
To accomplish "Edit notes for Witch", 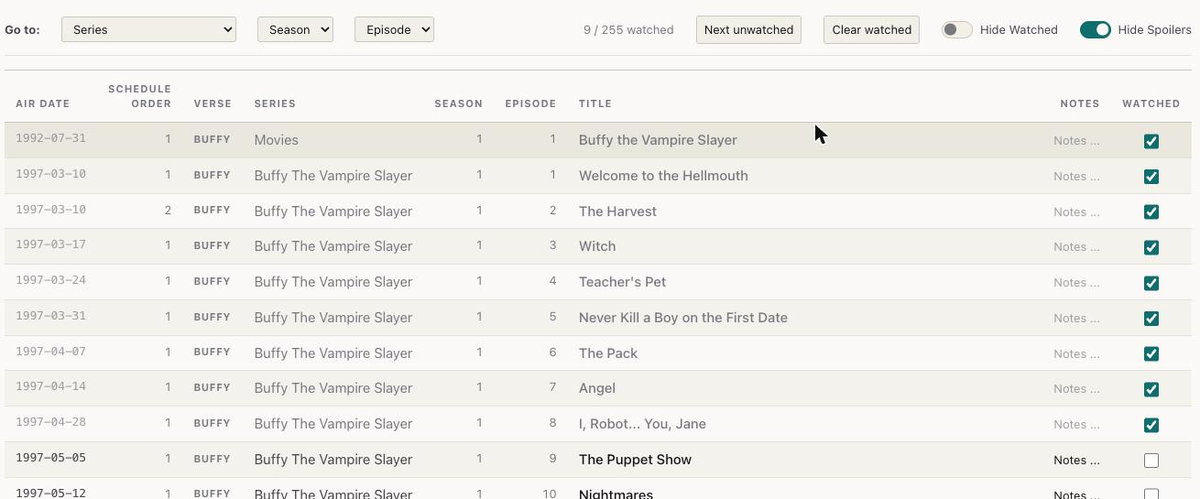I will click(x=1076, y=247).
